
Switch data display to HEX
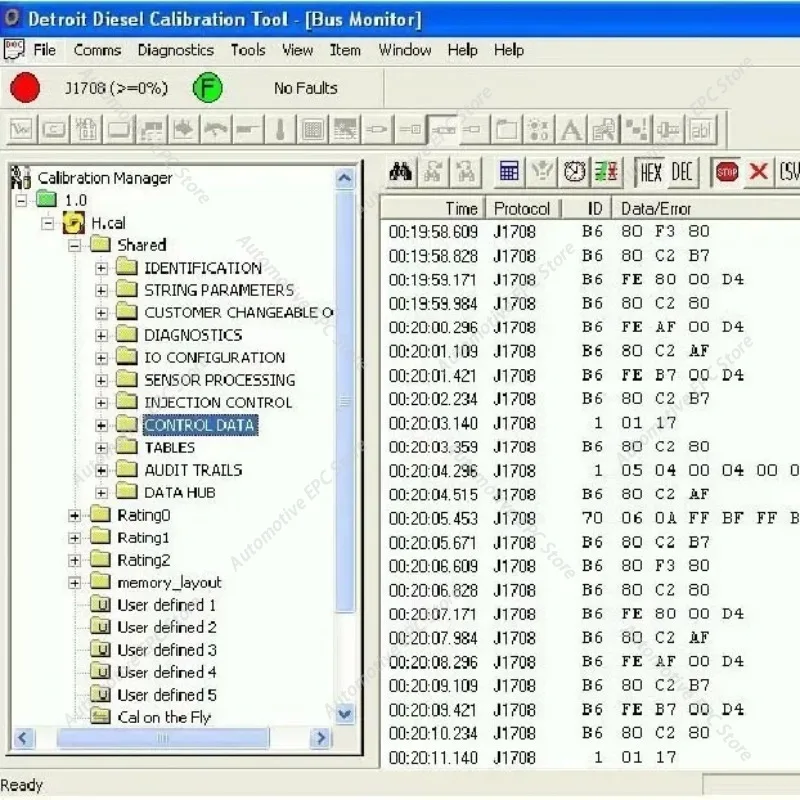coord(651,172)
